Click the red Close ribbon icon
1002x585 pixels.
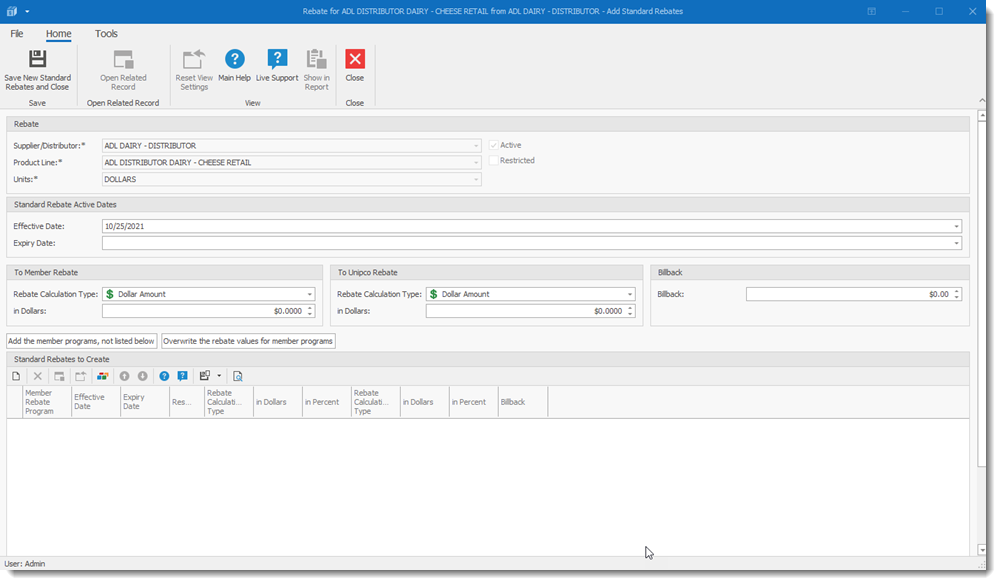click(355, 66)
